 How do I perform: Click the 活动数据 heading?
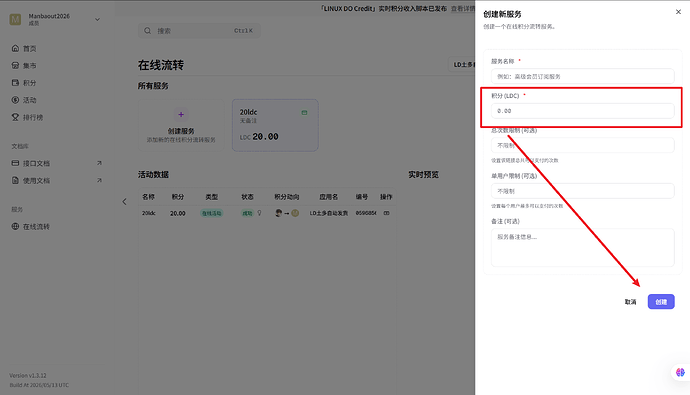[x=153, y=175]
